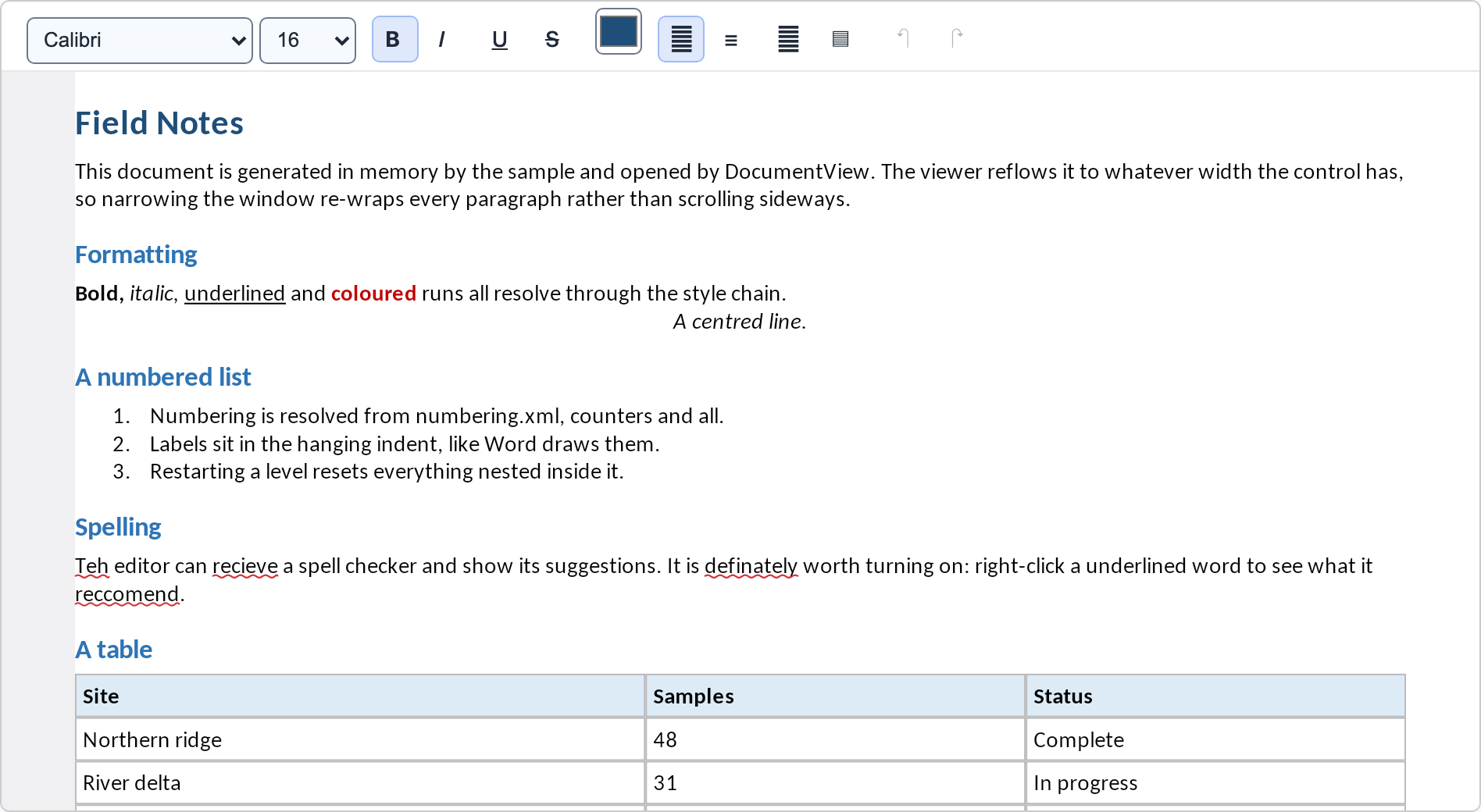Click the misspelled word 'recieve'

(245, 566)
